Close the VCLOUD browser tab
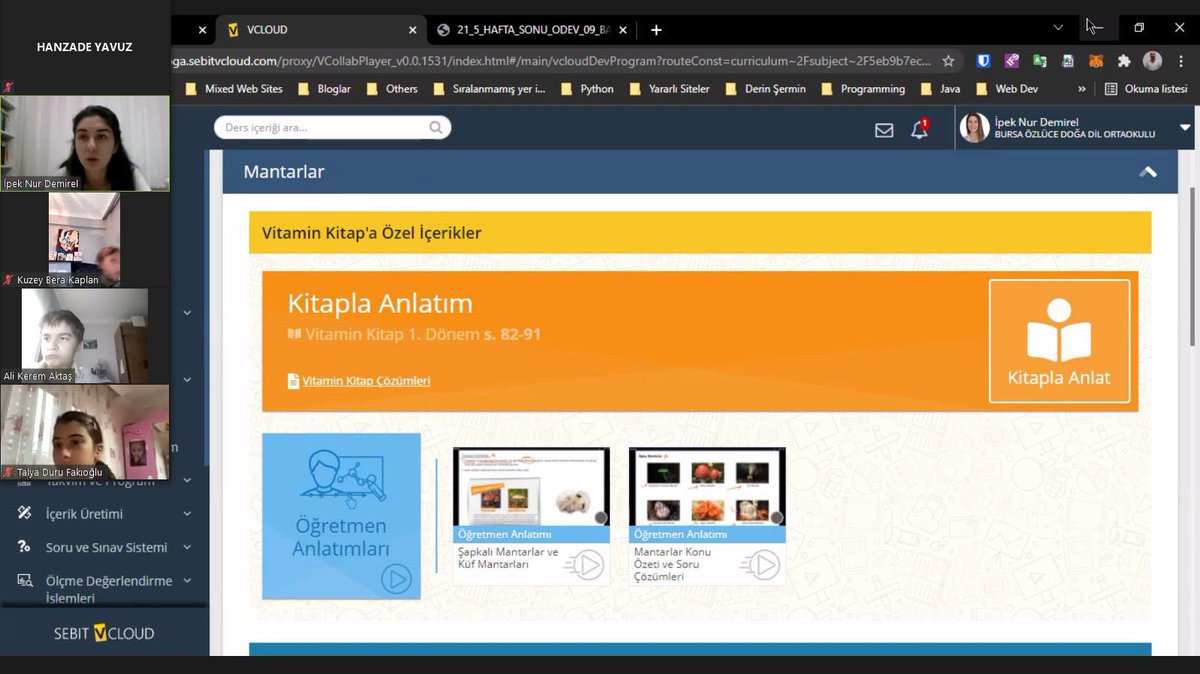1200x674 pixels. pos(414,30)
